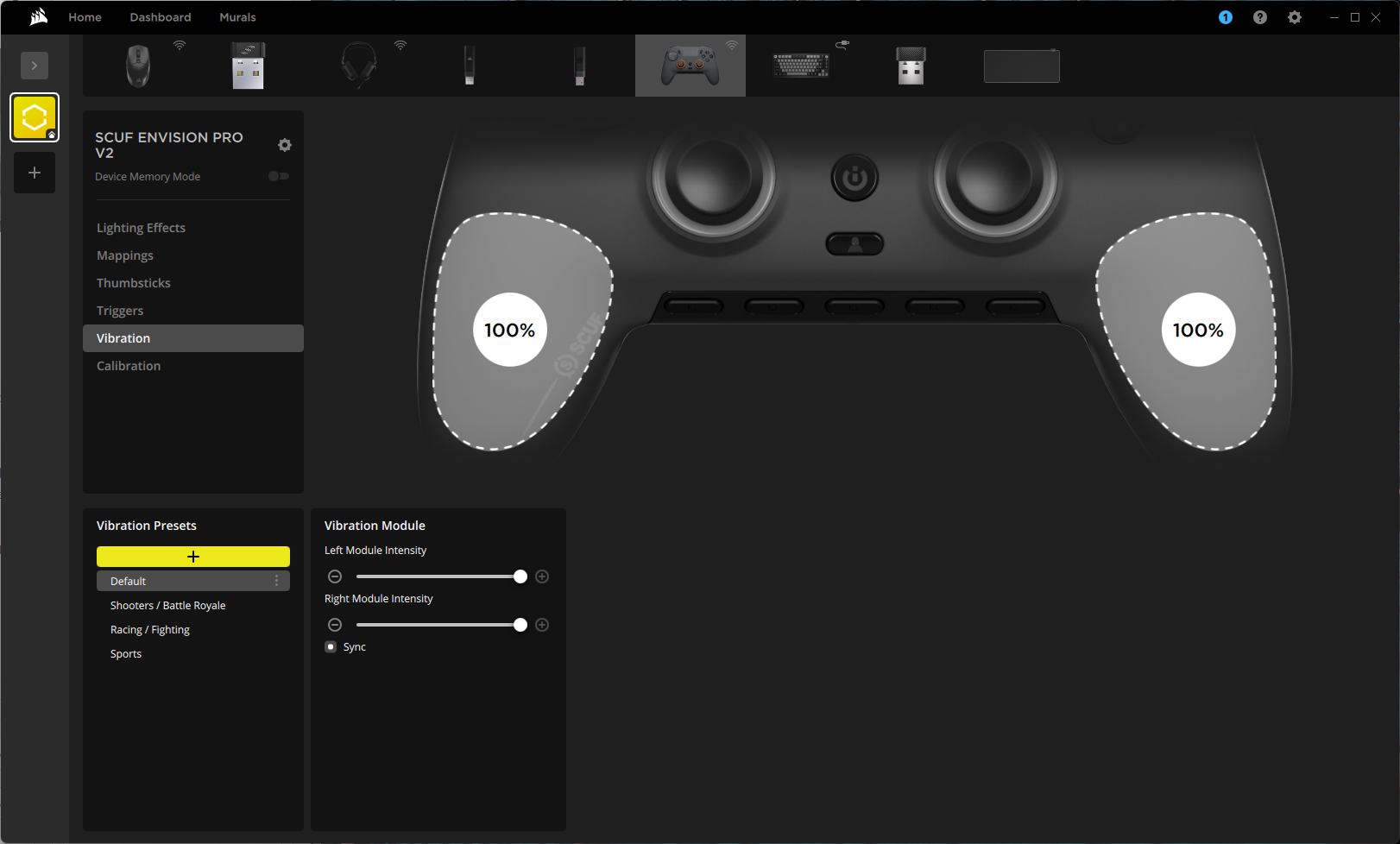Decrease Right Module Intensity with minus
Screen dimensions: 1400x844
point(335,625)
